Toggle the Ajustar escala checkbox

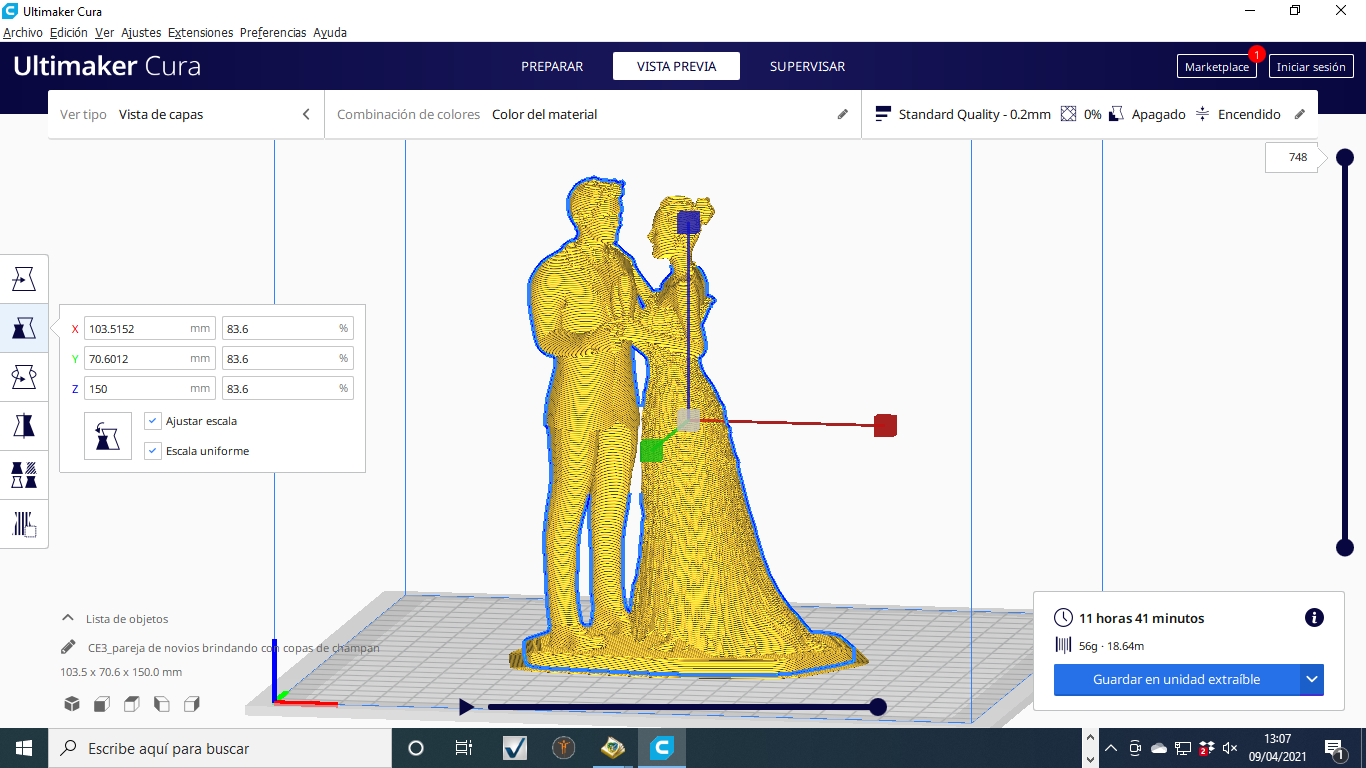pyautogui.click(x=153, y=421)
